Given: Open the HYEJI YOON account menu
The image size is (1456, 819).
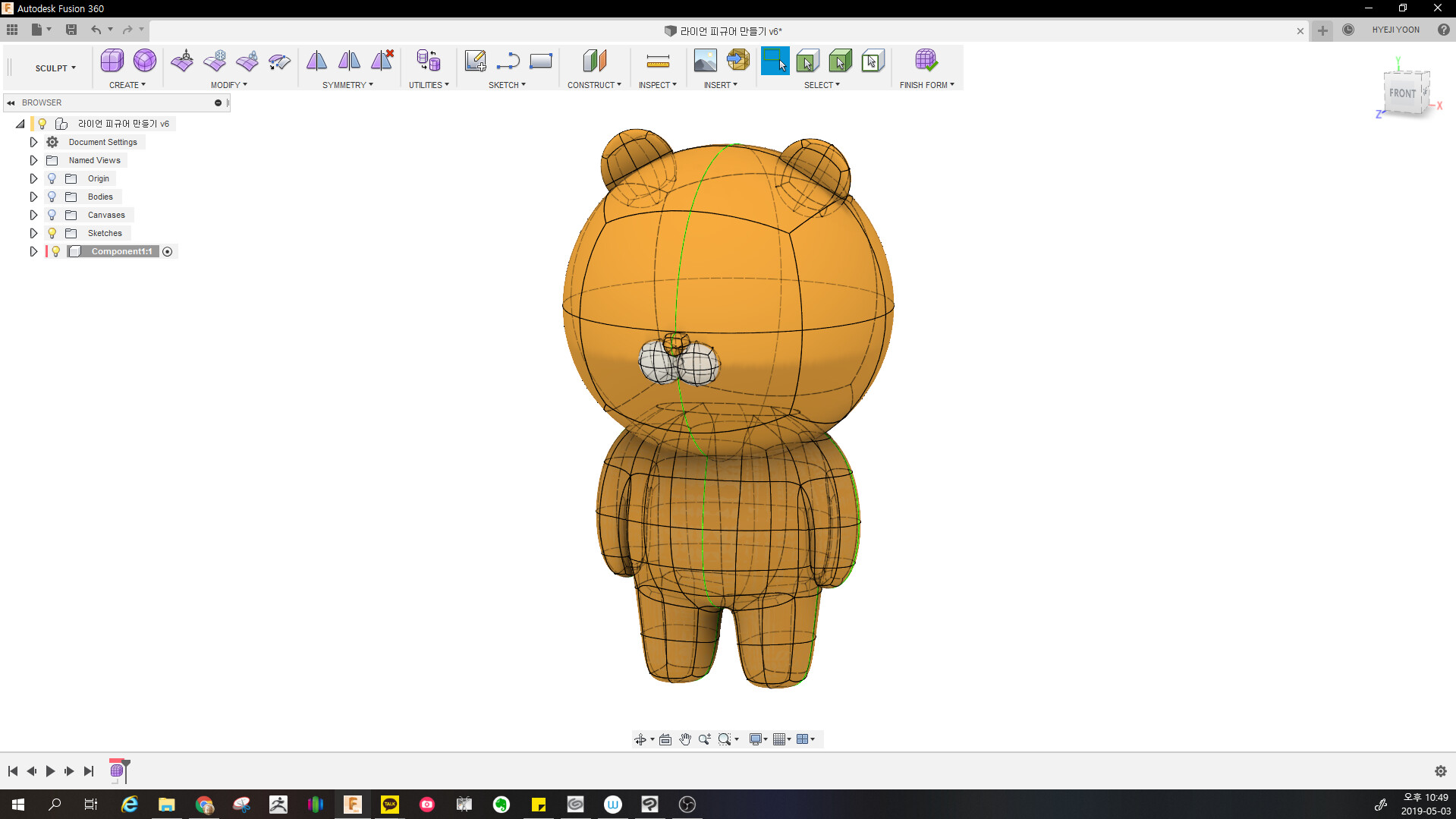Looking at the screenshot, I should 1395,30.
